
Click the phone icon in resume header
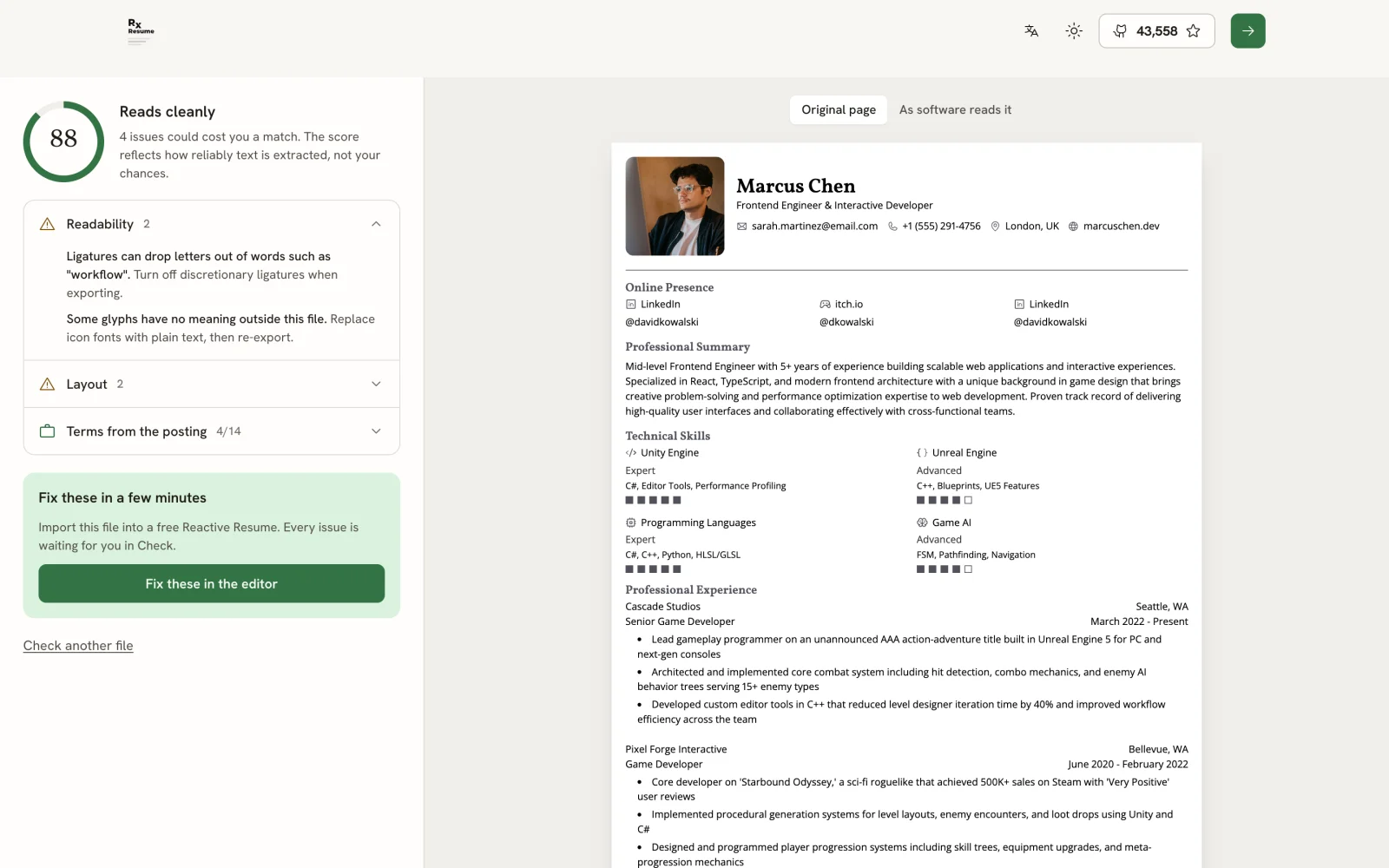coord(892,227)
